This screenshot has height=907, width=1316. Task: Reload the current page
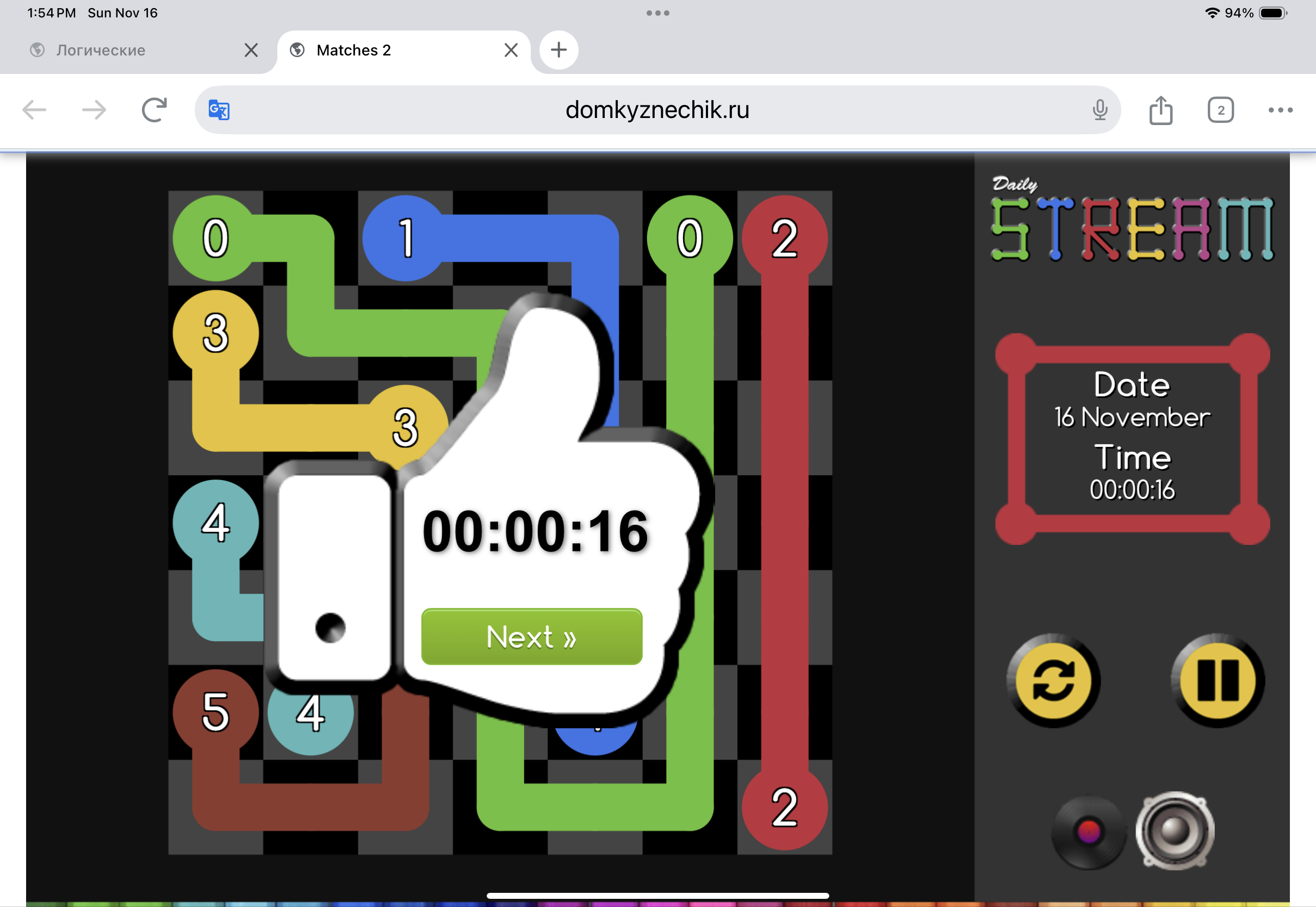click(x=154, y=110)
